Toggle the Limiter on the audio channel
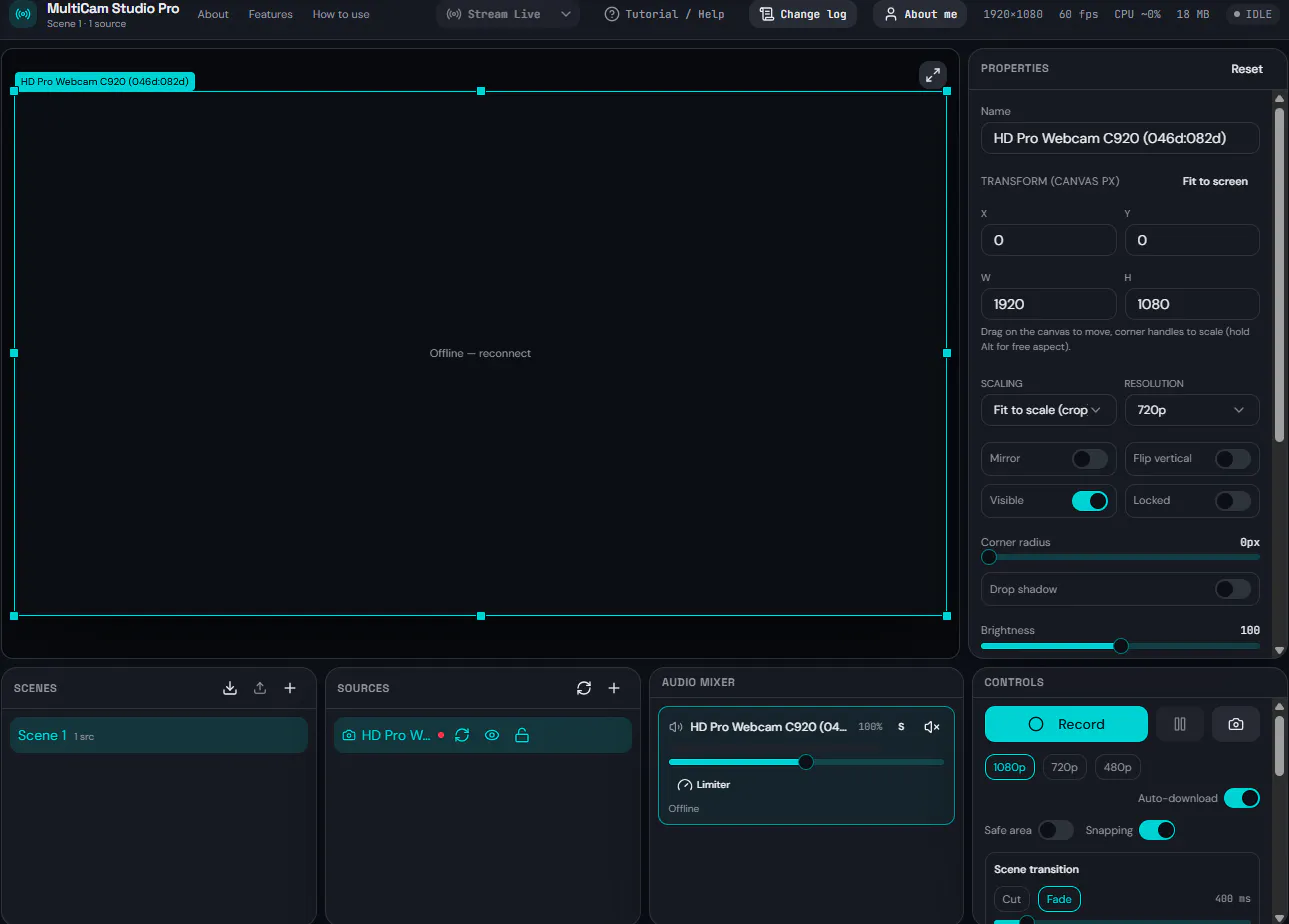 click(x=704, y=785)
